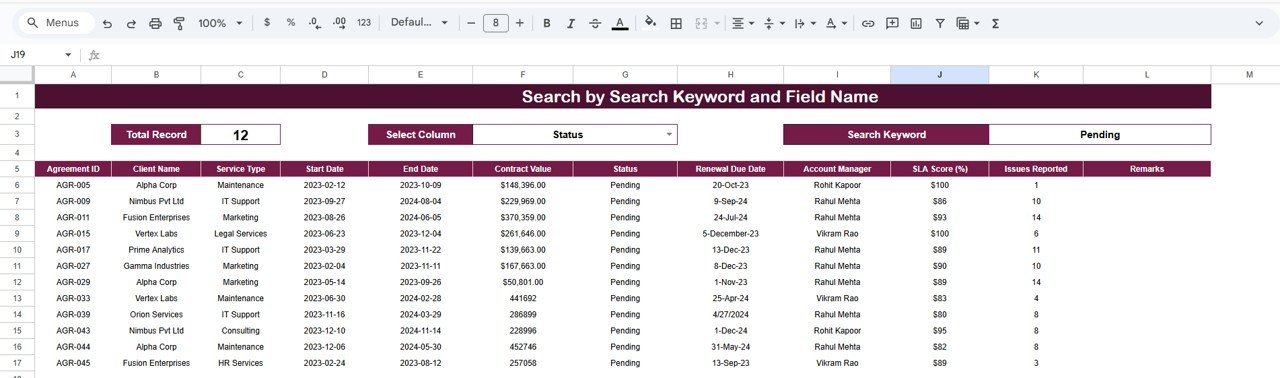This screenshot has height=378, width=1280.
Task: Click the Remarks header cell
Action: click(1146, 169)
